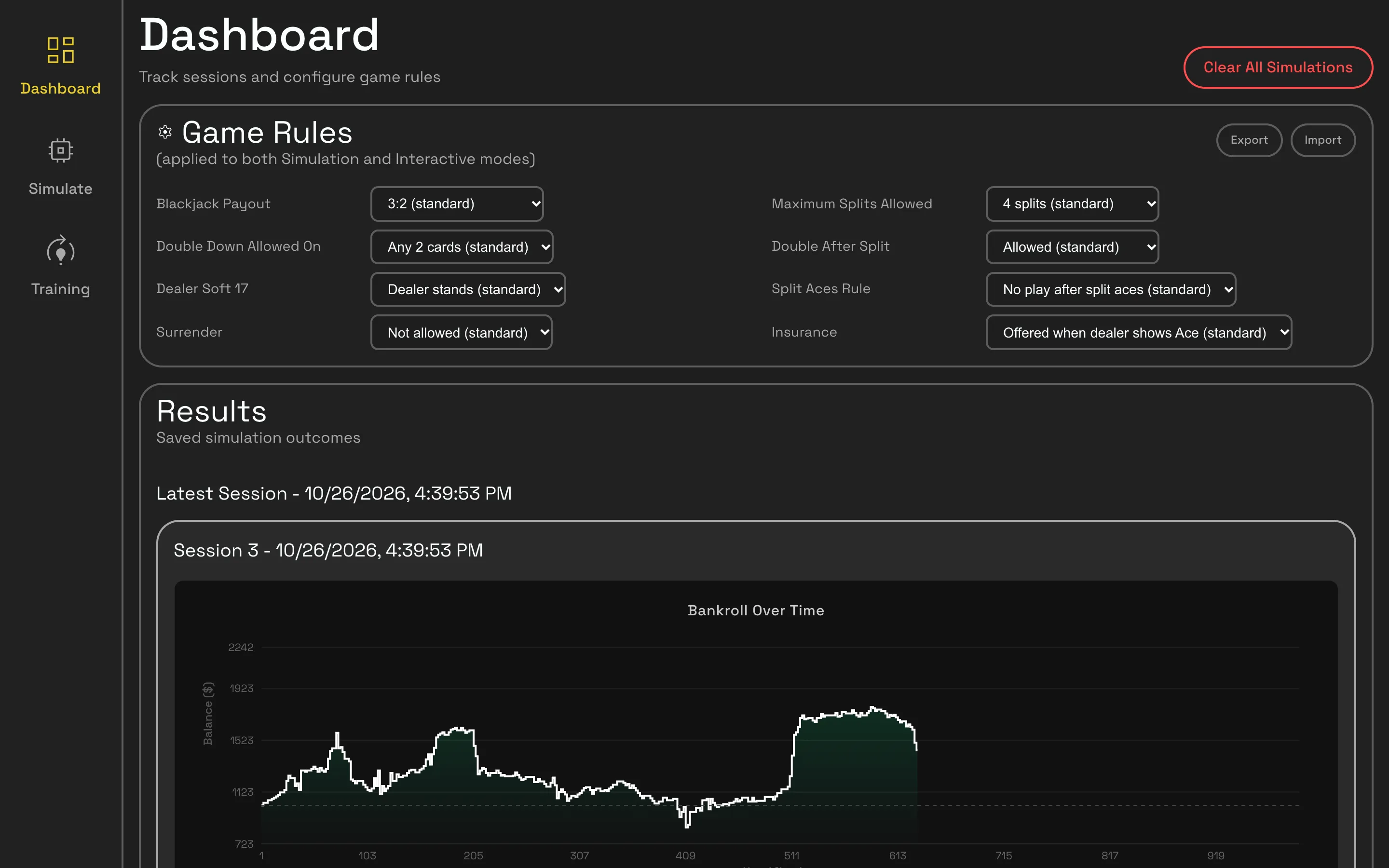Click the 1923 y-axis label

241,688
